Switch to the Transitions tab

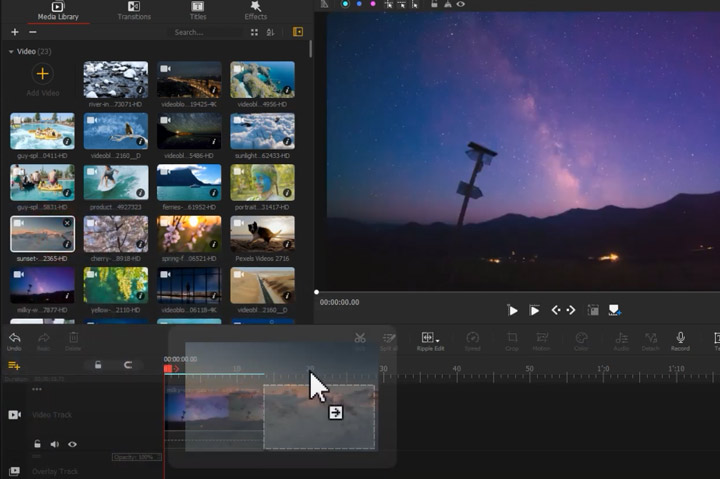[134, 11]
